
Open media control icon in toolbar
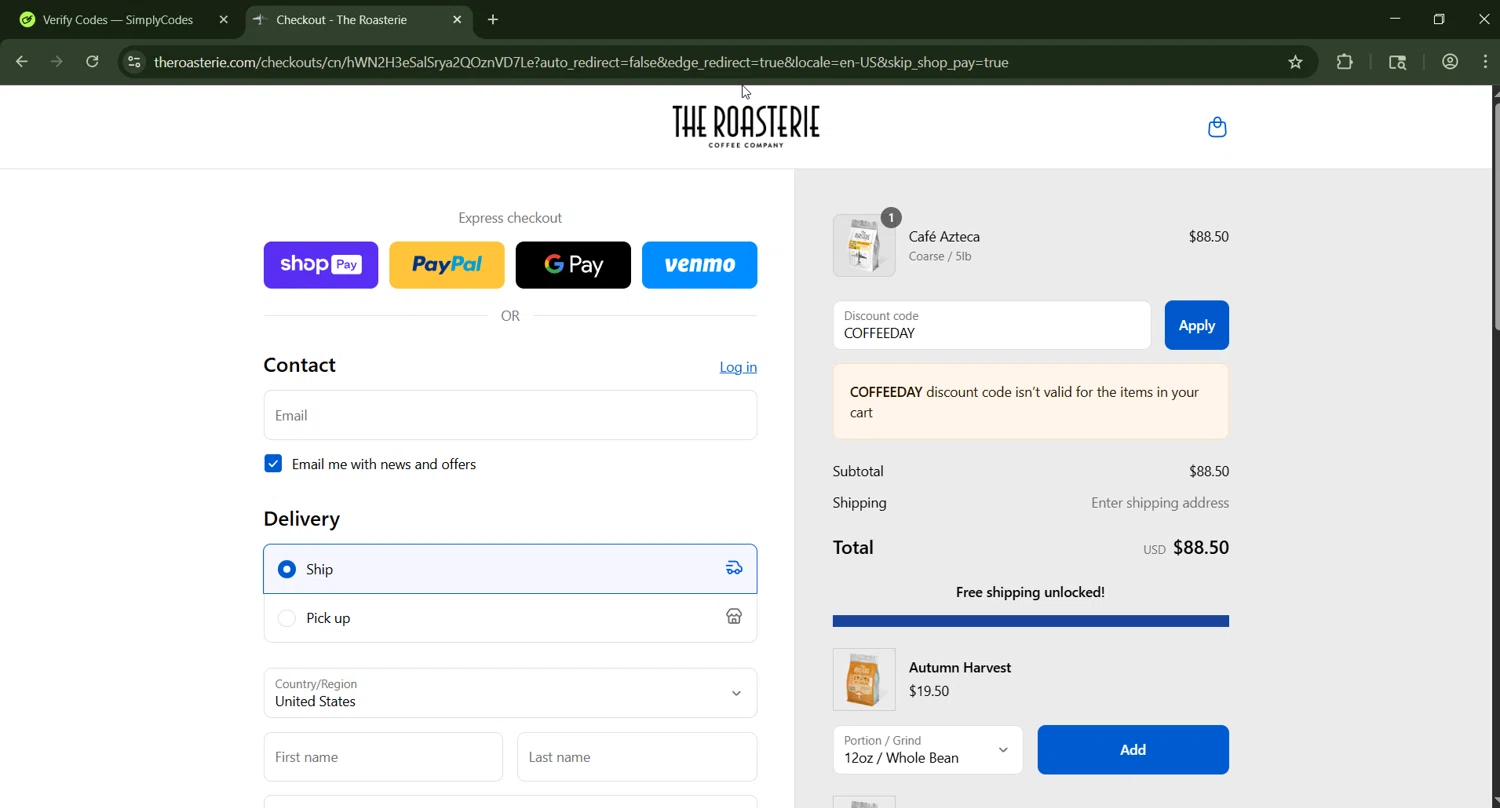[x=1398, y=62]
